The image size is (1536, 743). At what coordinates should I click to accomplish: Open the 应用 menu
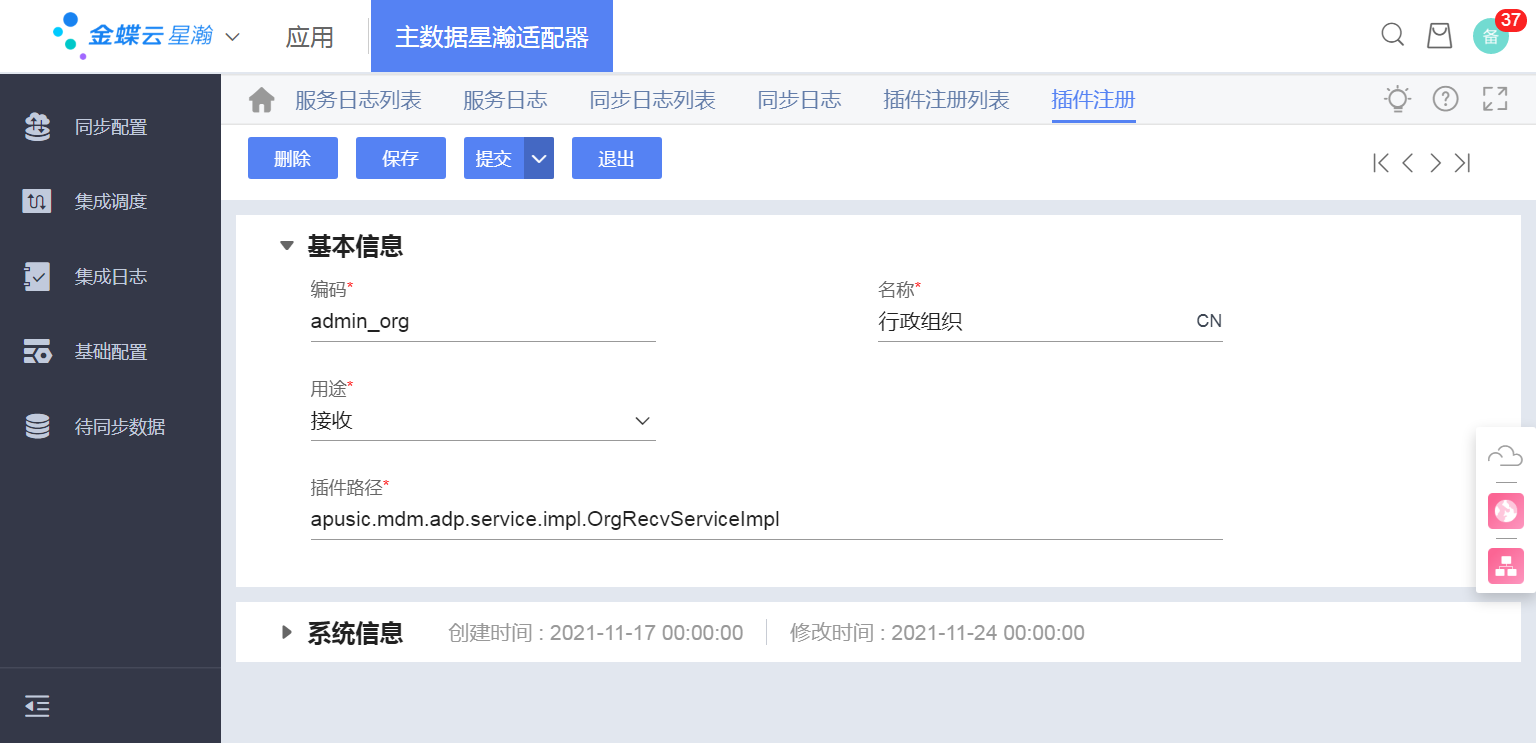pyautogui.click(x=310, y=37)
